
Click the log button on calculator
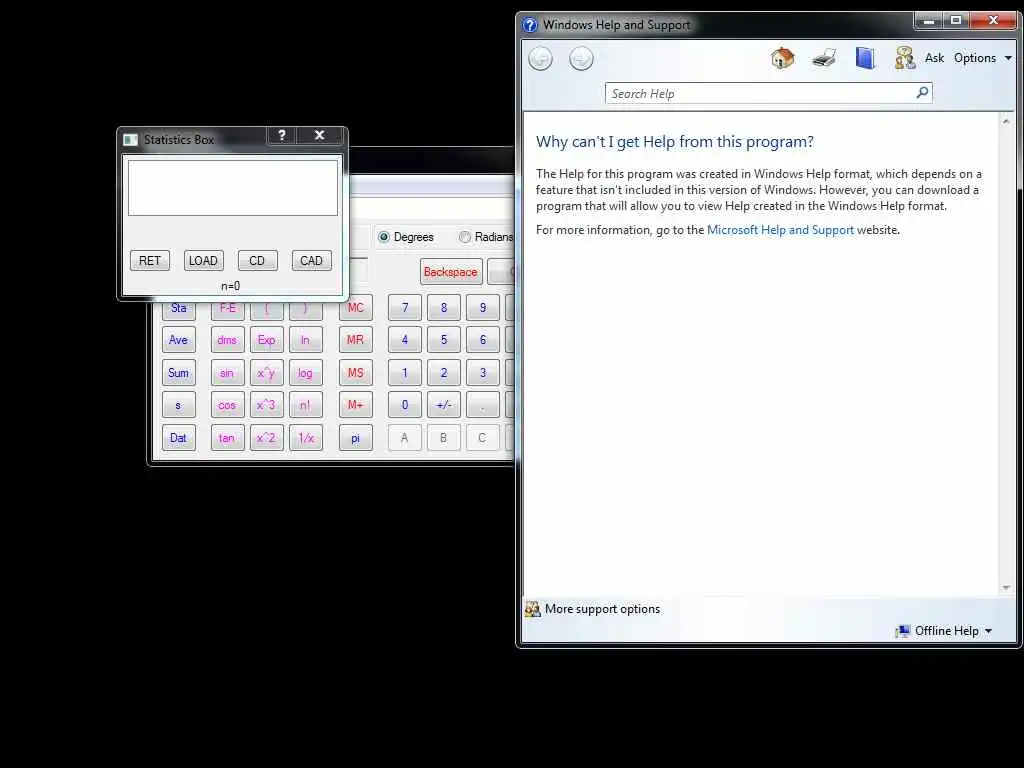(x=306, y=373)
